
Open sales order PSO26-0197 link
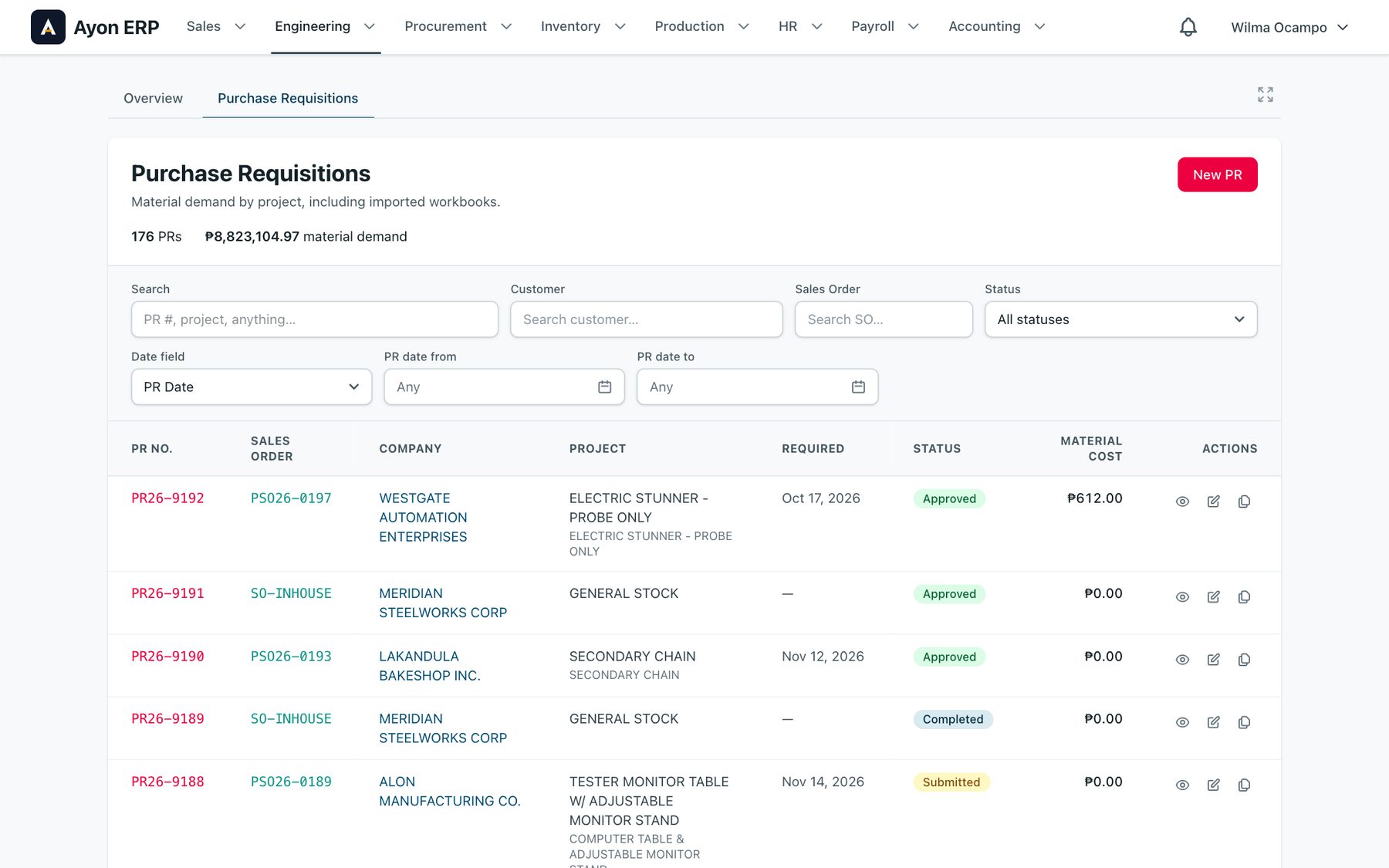291,498
